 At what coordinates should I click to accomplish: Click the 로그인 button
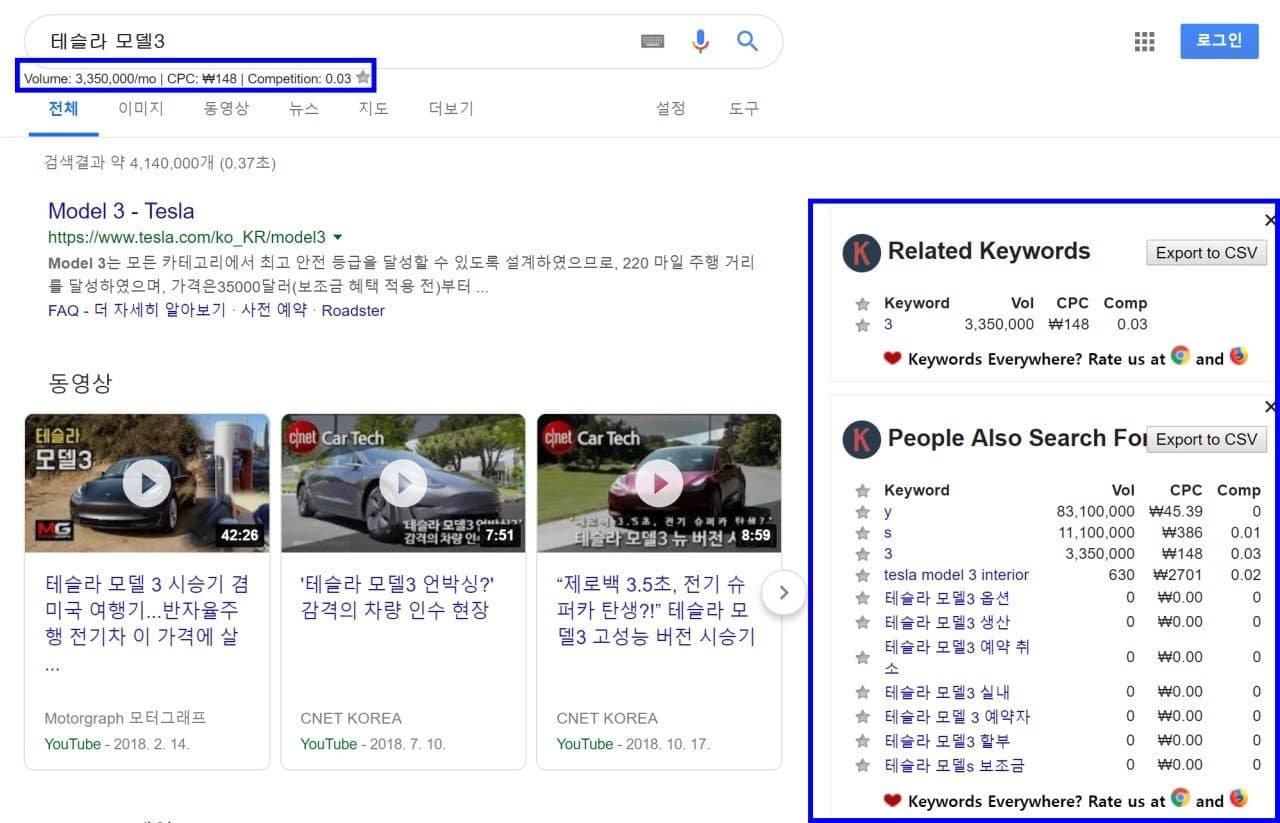click(1219, 41)
